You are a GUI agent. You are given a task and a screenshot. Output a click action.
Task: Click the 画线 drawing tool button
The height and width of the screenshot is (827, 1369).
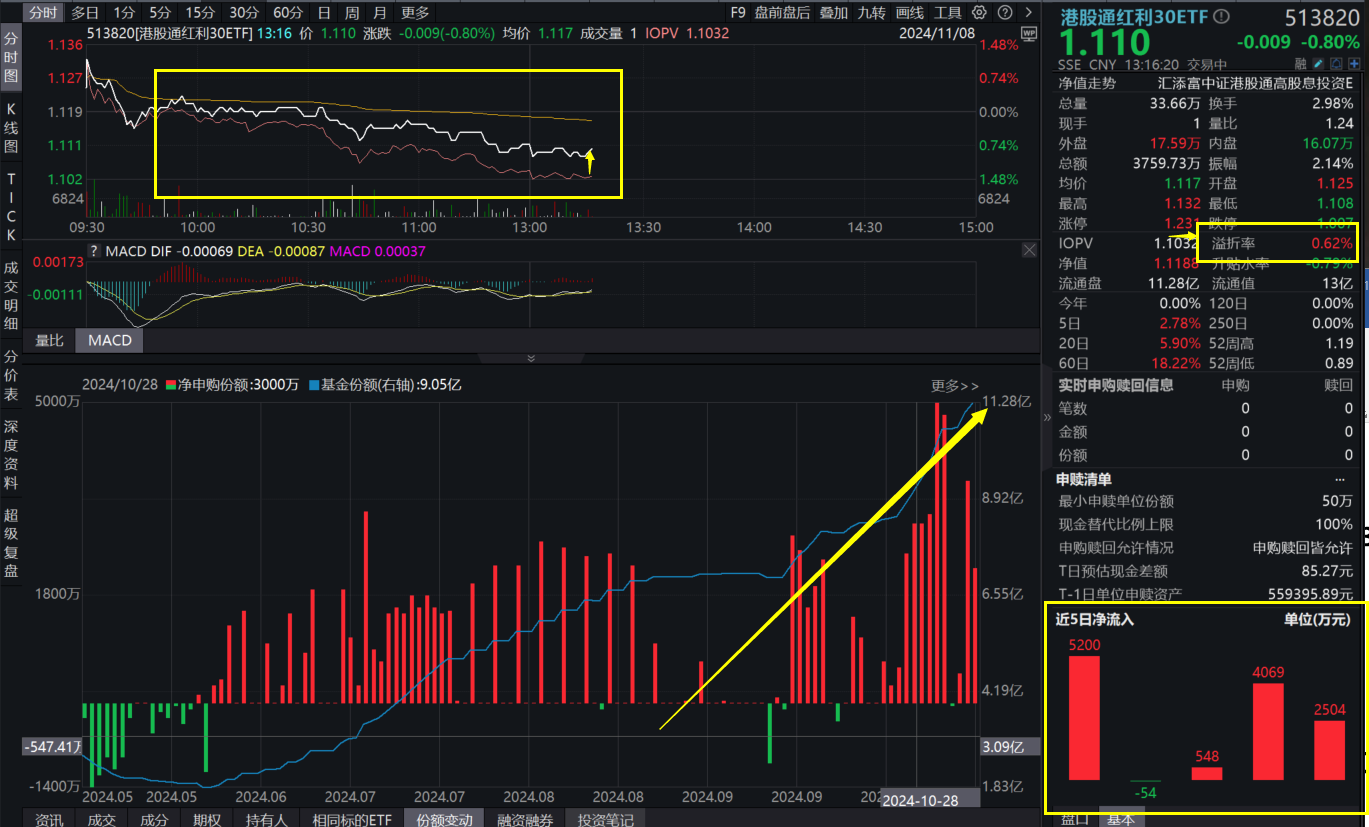[x=910, y=13]
